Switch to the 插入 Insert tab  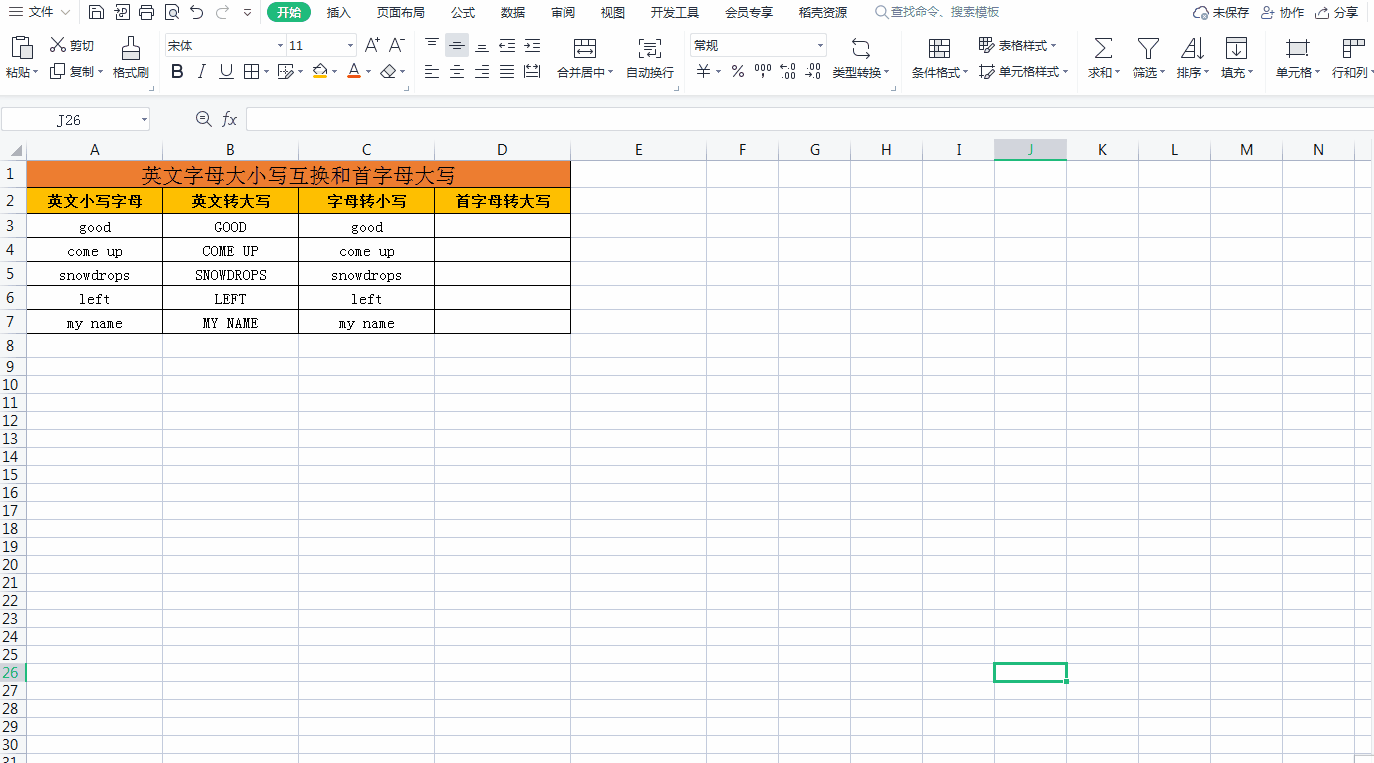[x=339, y=13]
